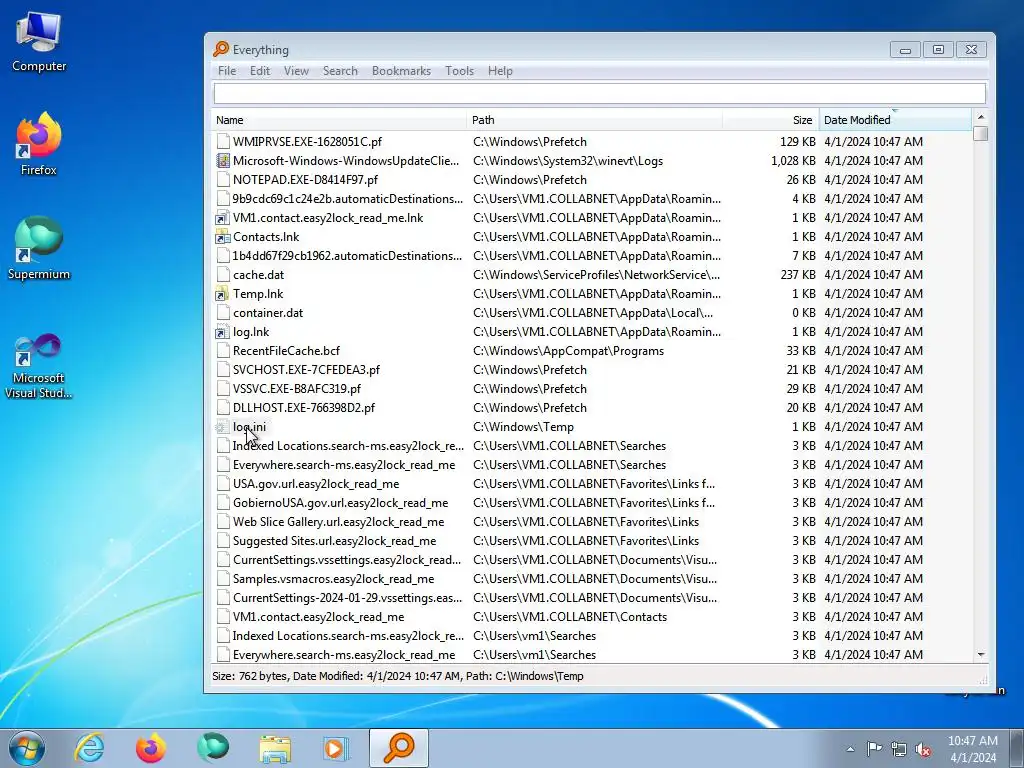Launch Firefox from the taskbar
This screenshot has width=1024, height=768.
click(x=150, y=748)
